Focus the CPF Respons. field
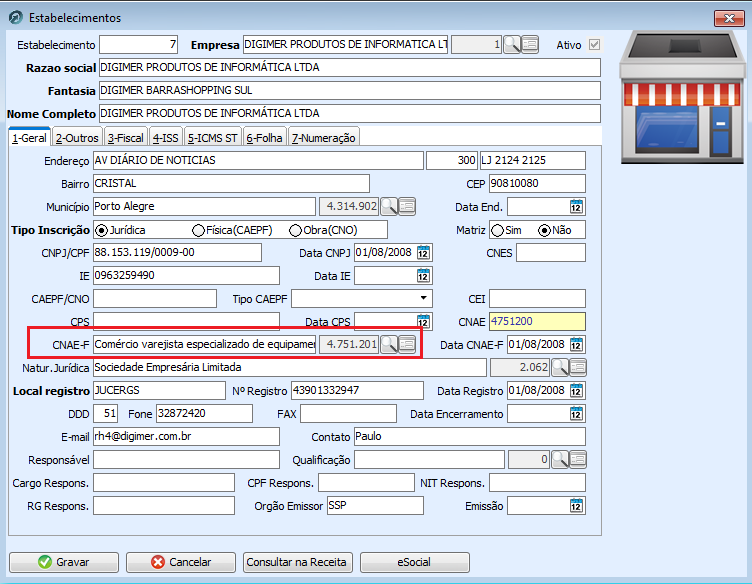Viewport: 752px width, 584px height. [x=366, y=482]
